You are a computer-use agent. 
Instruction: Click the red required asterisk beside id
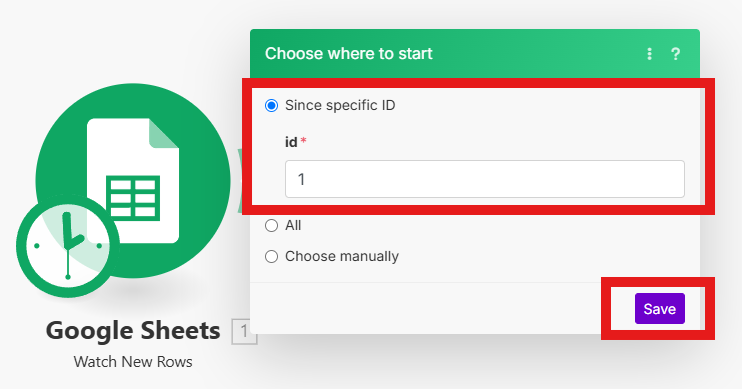[303, 141]
